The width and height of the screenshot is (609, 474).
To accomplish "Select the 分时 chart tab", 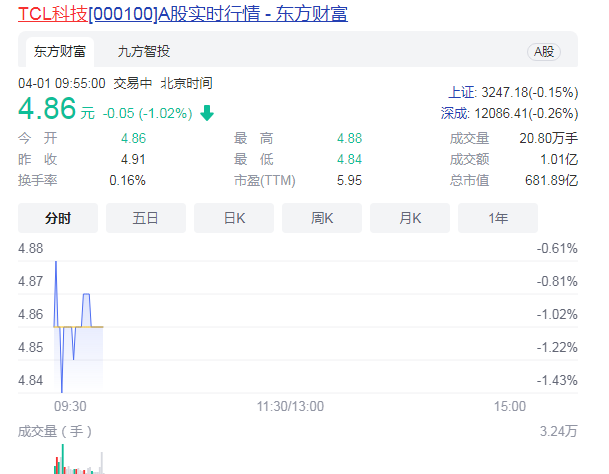I will [x=58, y=218].
